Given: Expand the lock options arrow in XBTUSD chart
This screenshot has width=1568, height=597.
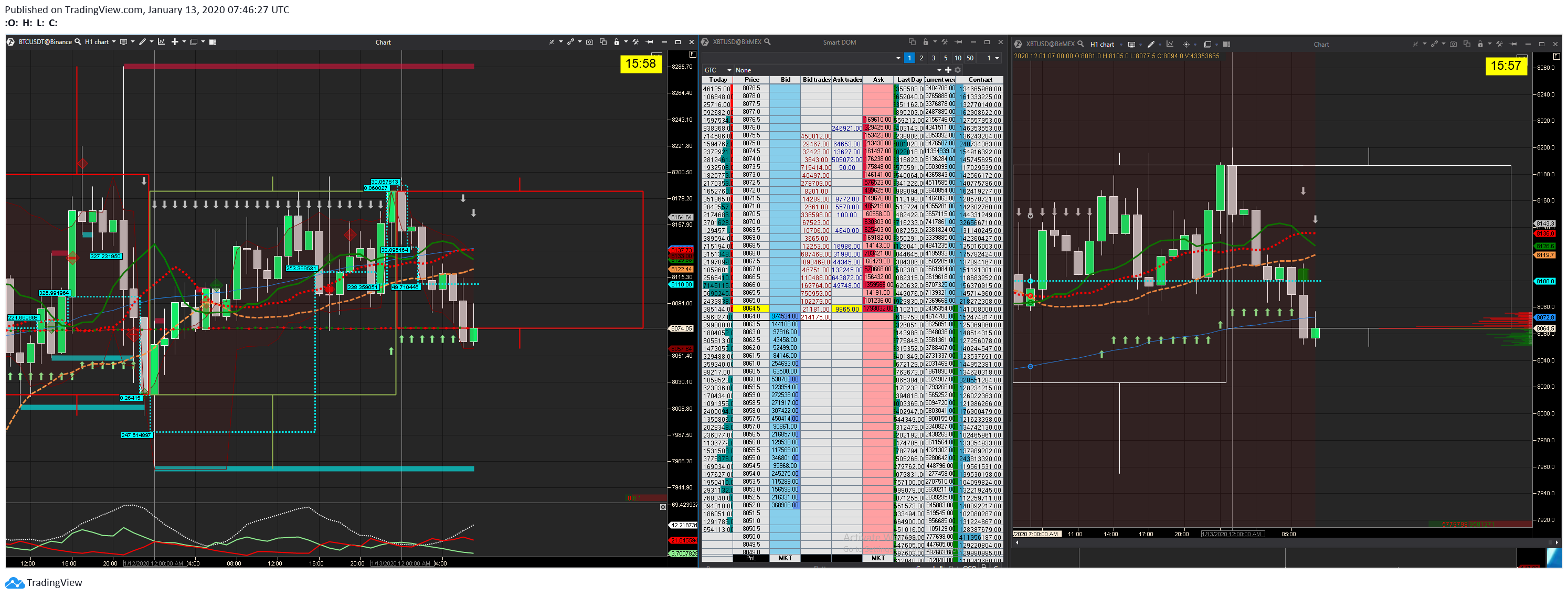Looking at the screenshot, I should (x=1490, y=43).
